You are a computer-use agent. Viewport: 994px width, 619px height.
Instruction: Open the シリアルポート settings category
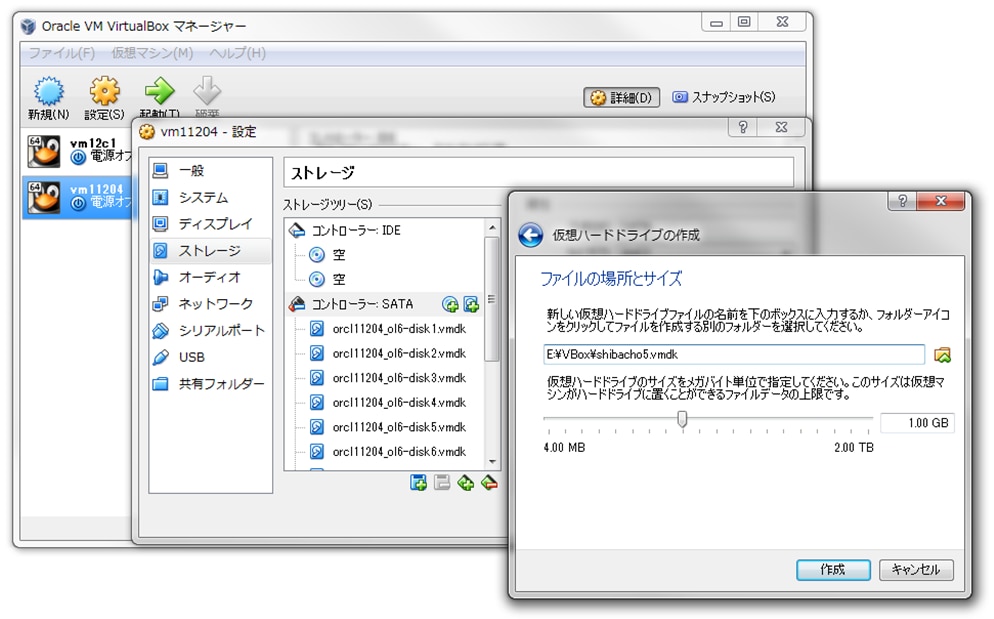(x=210, y=330)
